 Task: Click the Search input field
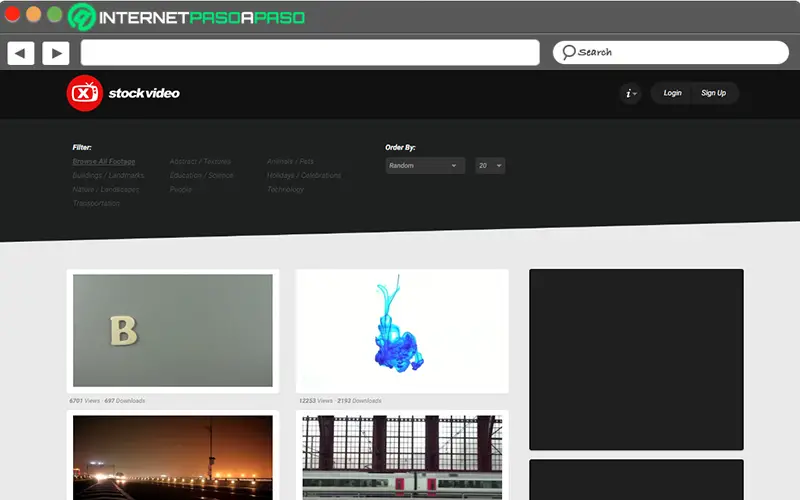(670, 52)
